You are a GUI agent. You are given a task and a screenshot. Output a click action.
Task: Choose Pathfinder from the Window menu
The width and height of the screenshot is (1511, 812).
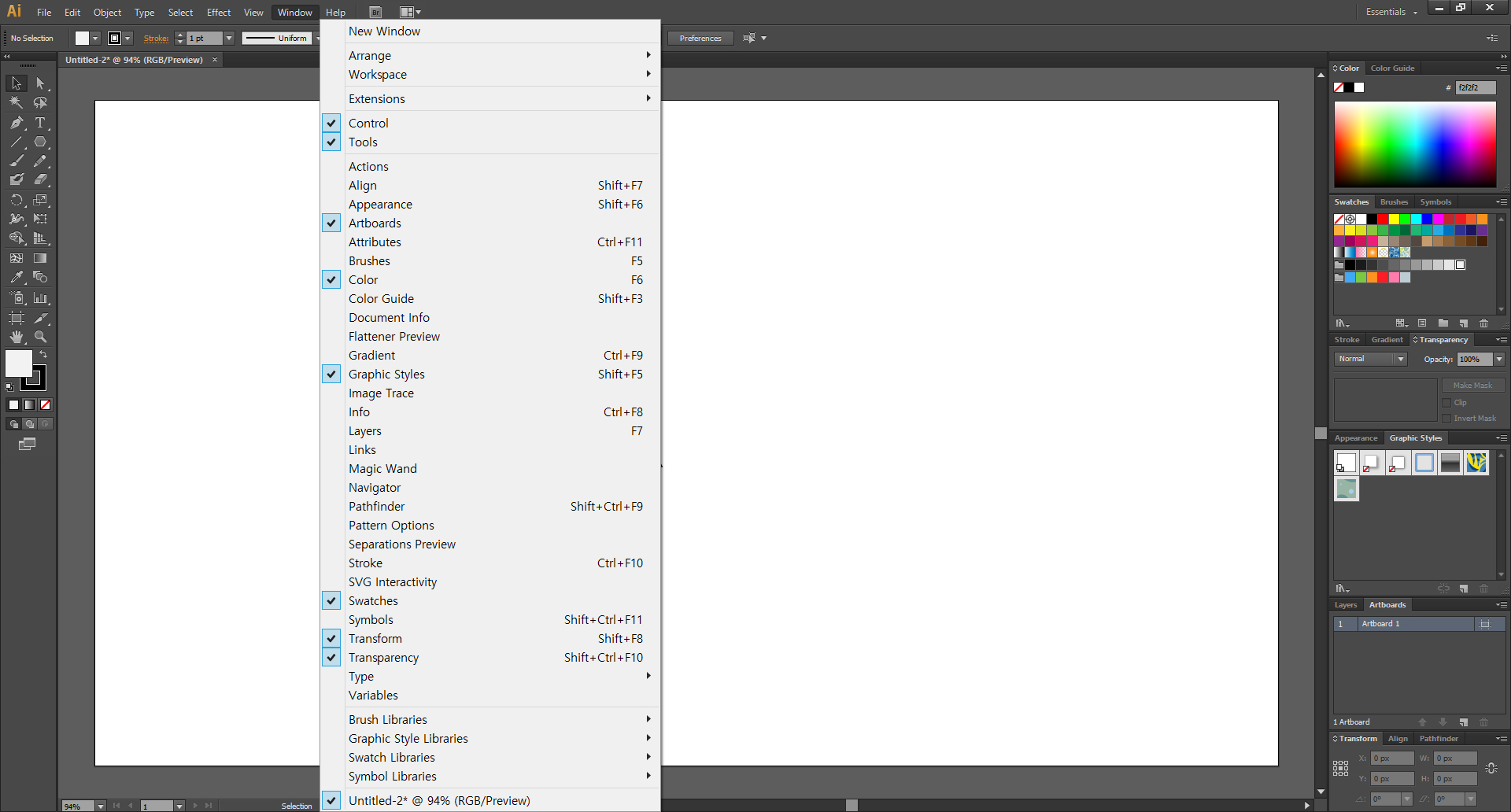click(x=490, y=507)
